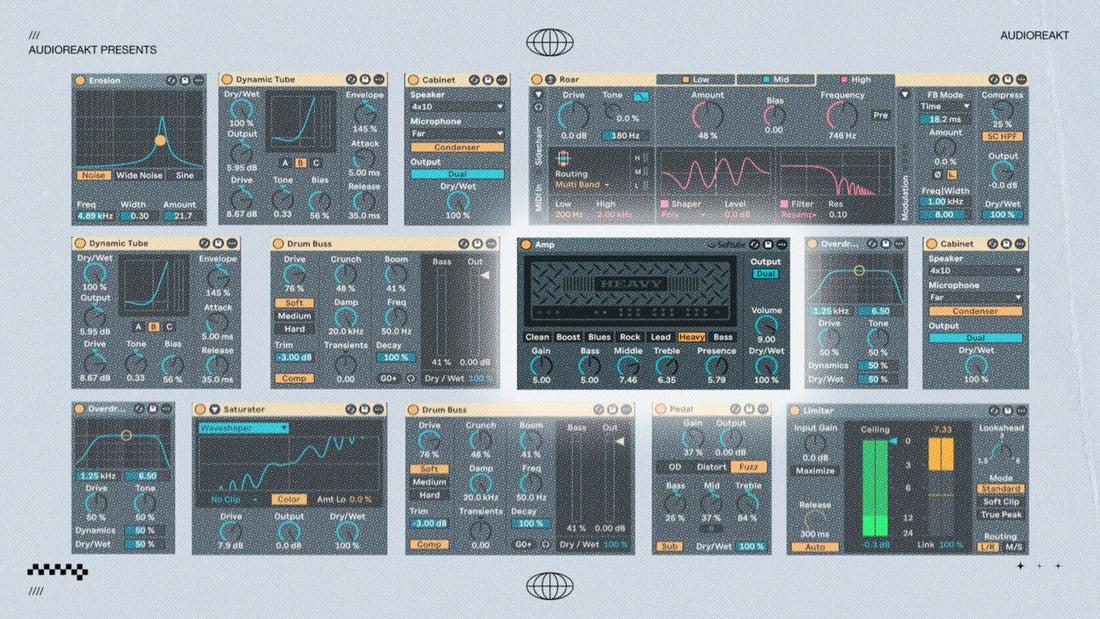Viewport: 1100px width, 619px height.
Task: Select the Lead amp type button
Action: click(661, 337)
